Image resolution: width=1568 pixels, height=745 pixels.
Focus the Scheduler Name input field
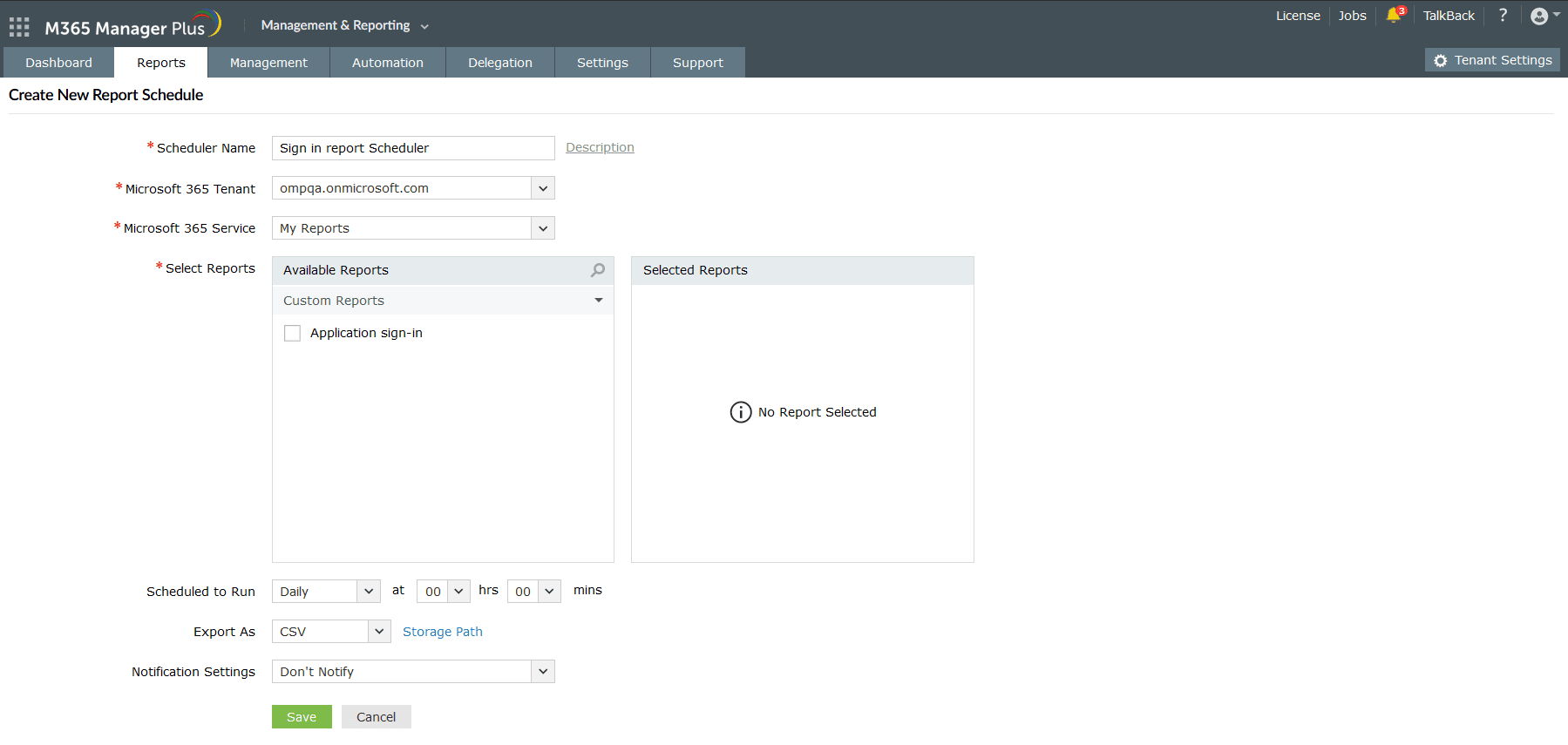coord(413,148)
